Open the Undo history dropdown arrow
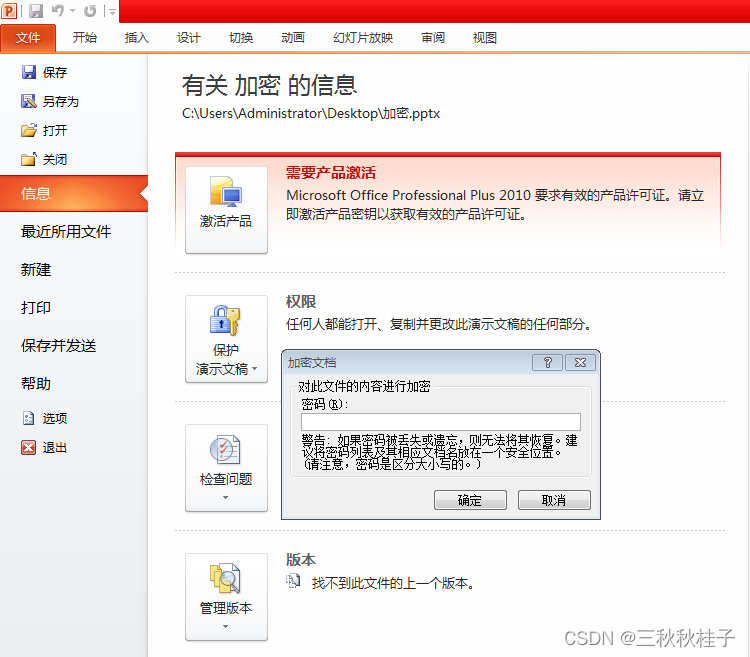The width and height of the screenshot is (750, 657). click(x=72, y=11)
